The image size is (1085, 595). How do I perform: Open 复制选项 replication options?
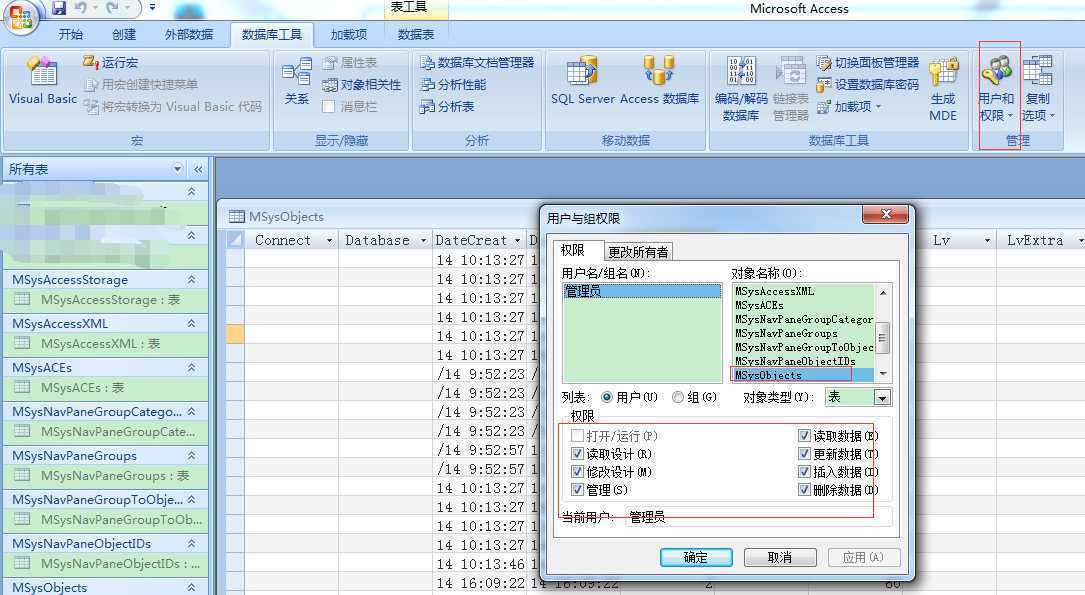[x=1038, y=90]
